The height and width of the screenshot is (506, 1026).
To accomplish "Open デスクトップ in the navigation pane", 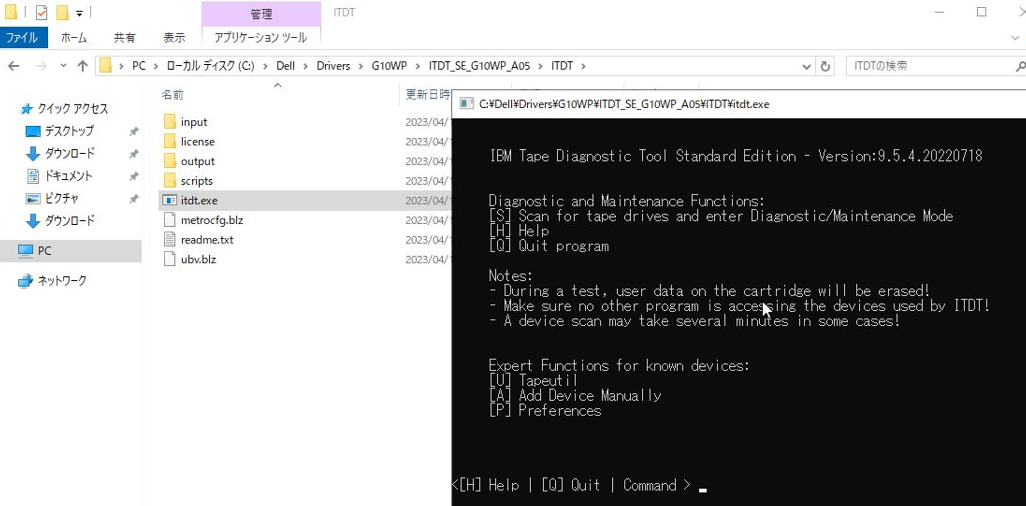I will click(69, 131).
